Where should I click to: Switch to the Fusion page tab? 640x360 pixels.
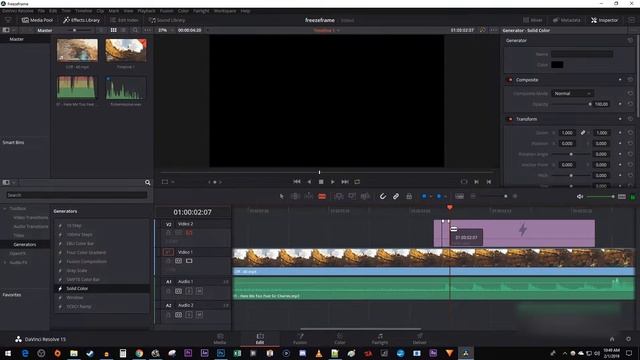click(x=300, y=339)
